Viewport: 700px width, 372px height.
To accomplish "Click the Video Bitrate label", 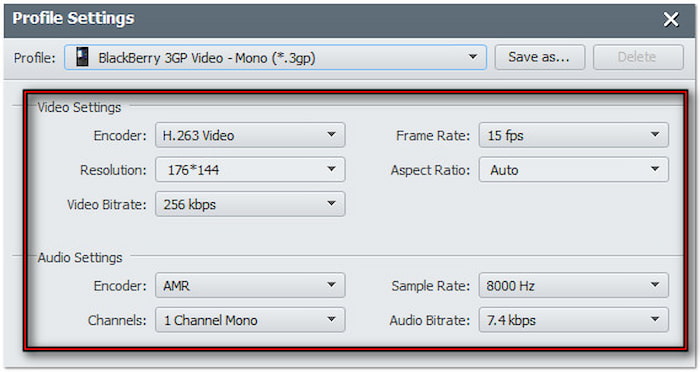I will [x=107, y=205].
